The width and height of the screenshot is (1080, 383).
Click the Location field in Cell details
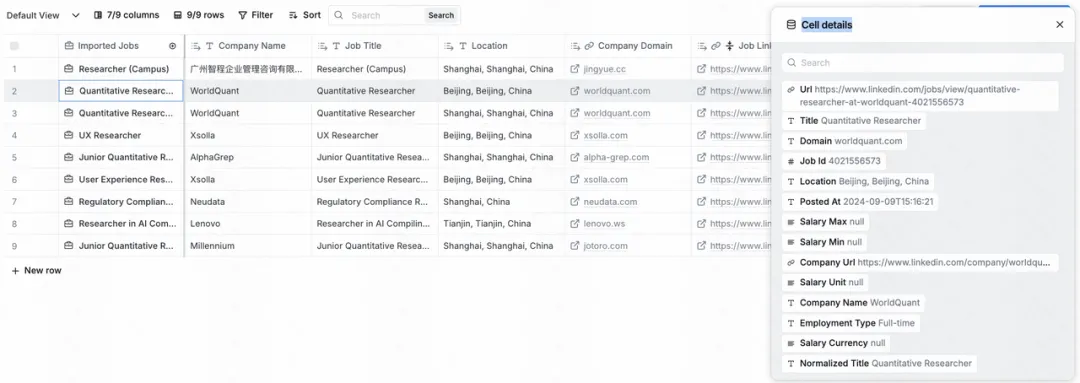858,181
